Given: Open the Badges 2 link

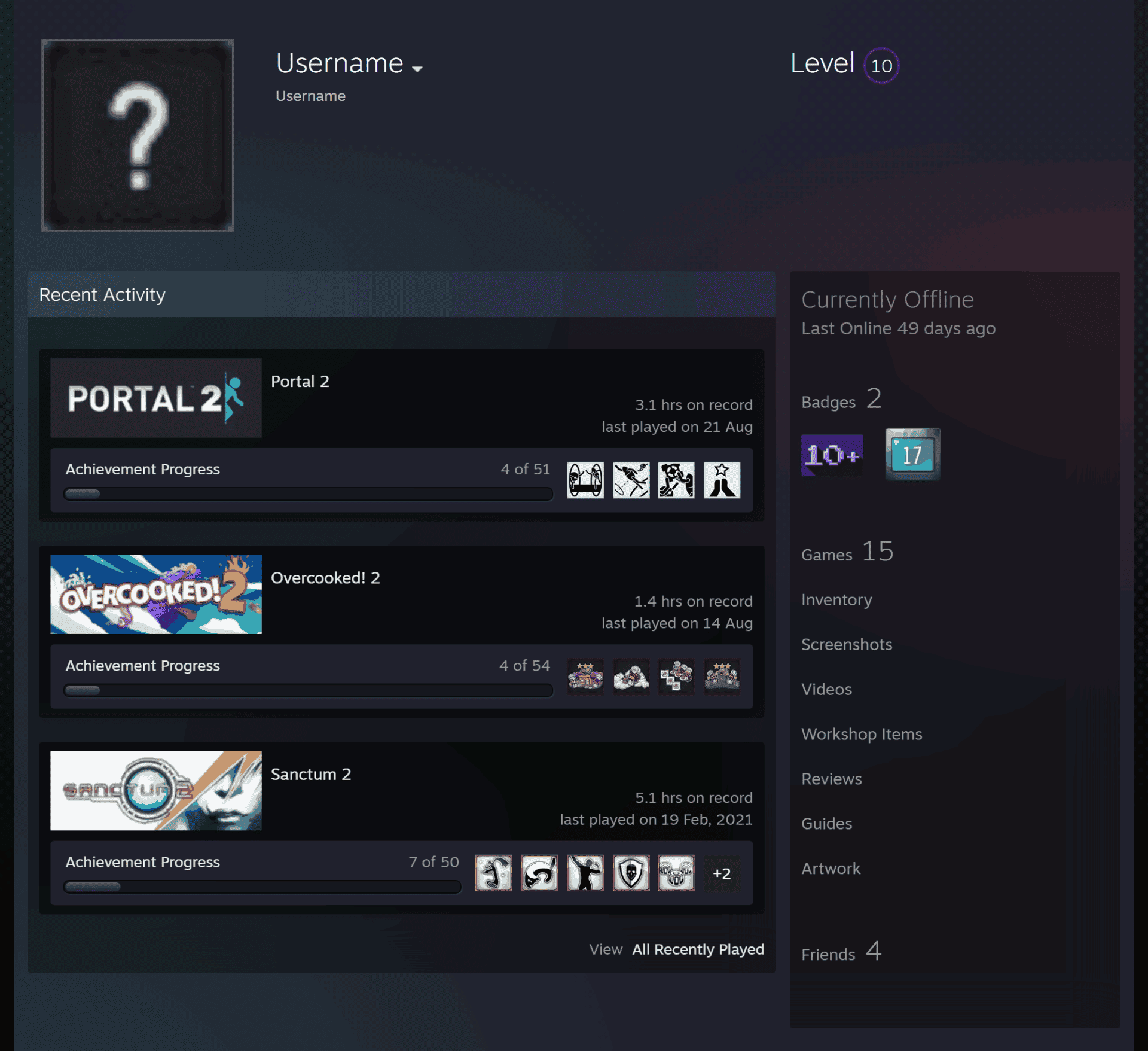Looking at the screenshot, I should [x=841, y=399].
